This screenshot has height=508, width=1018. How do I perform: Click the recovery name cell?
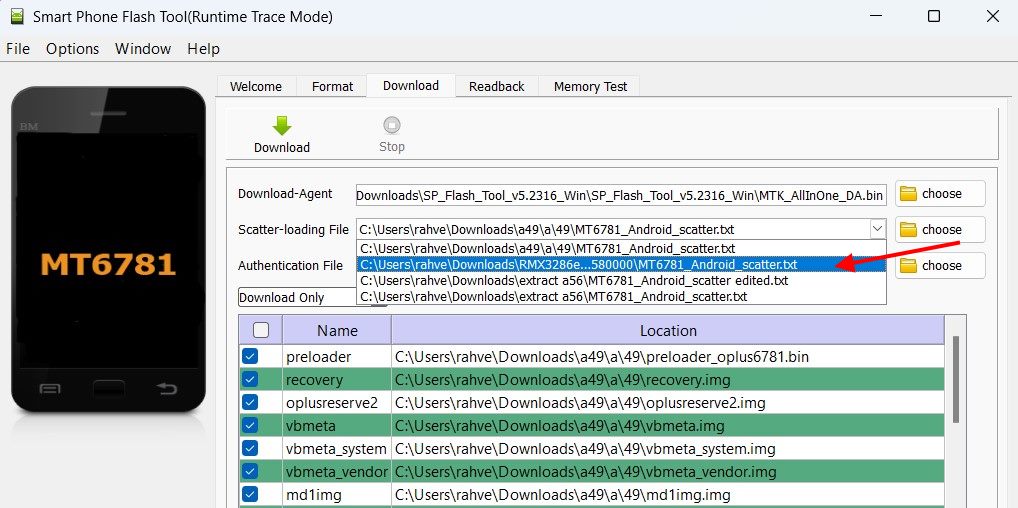[x=337, y=379]
